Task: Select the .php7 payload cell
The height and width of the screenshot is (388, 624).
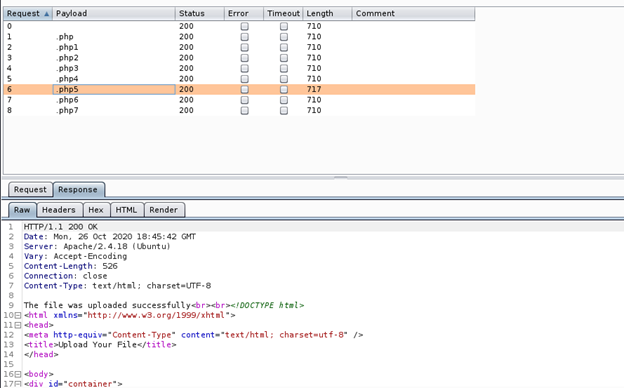Action: [114, 111]
